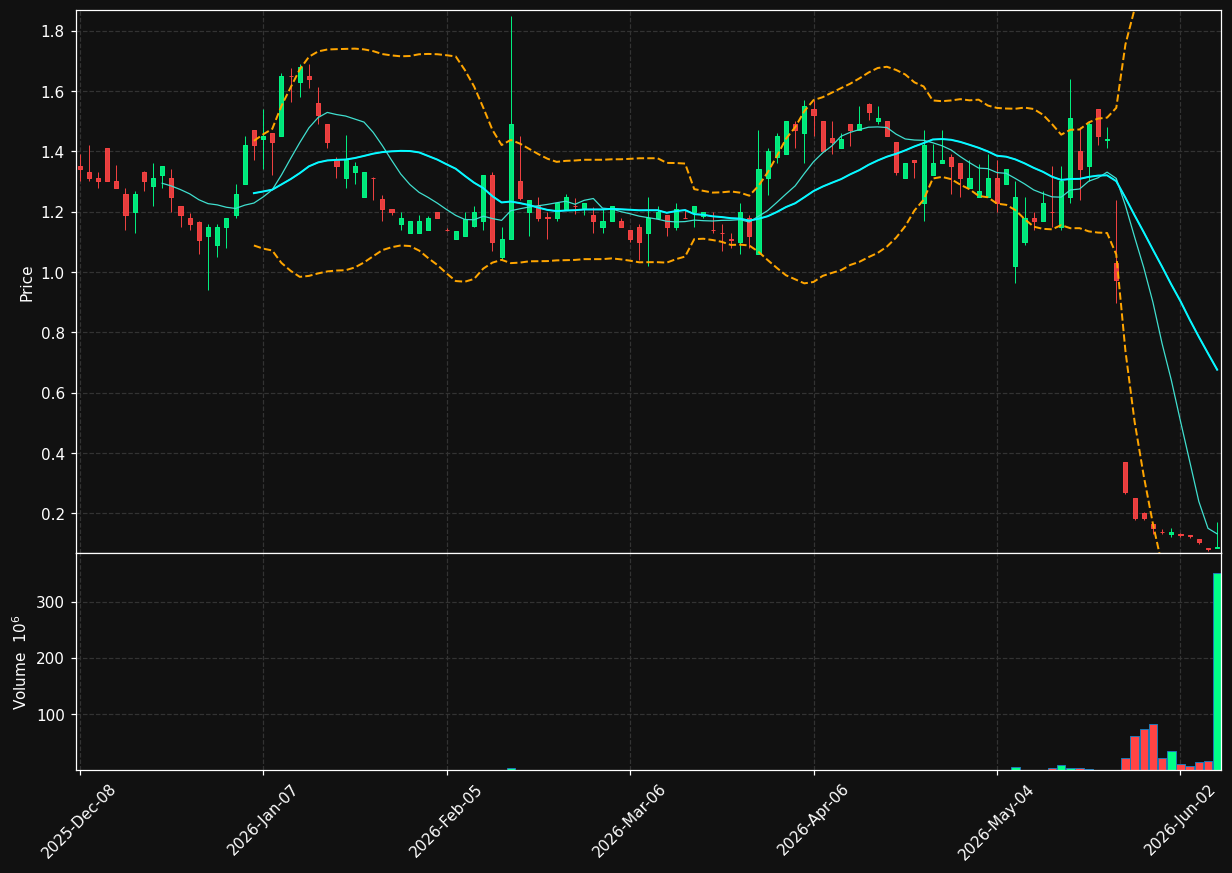
Task: Click the 1.2 price axis tick
Action: point(53,213)
